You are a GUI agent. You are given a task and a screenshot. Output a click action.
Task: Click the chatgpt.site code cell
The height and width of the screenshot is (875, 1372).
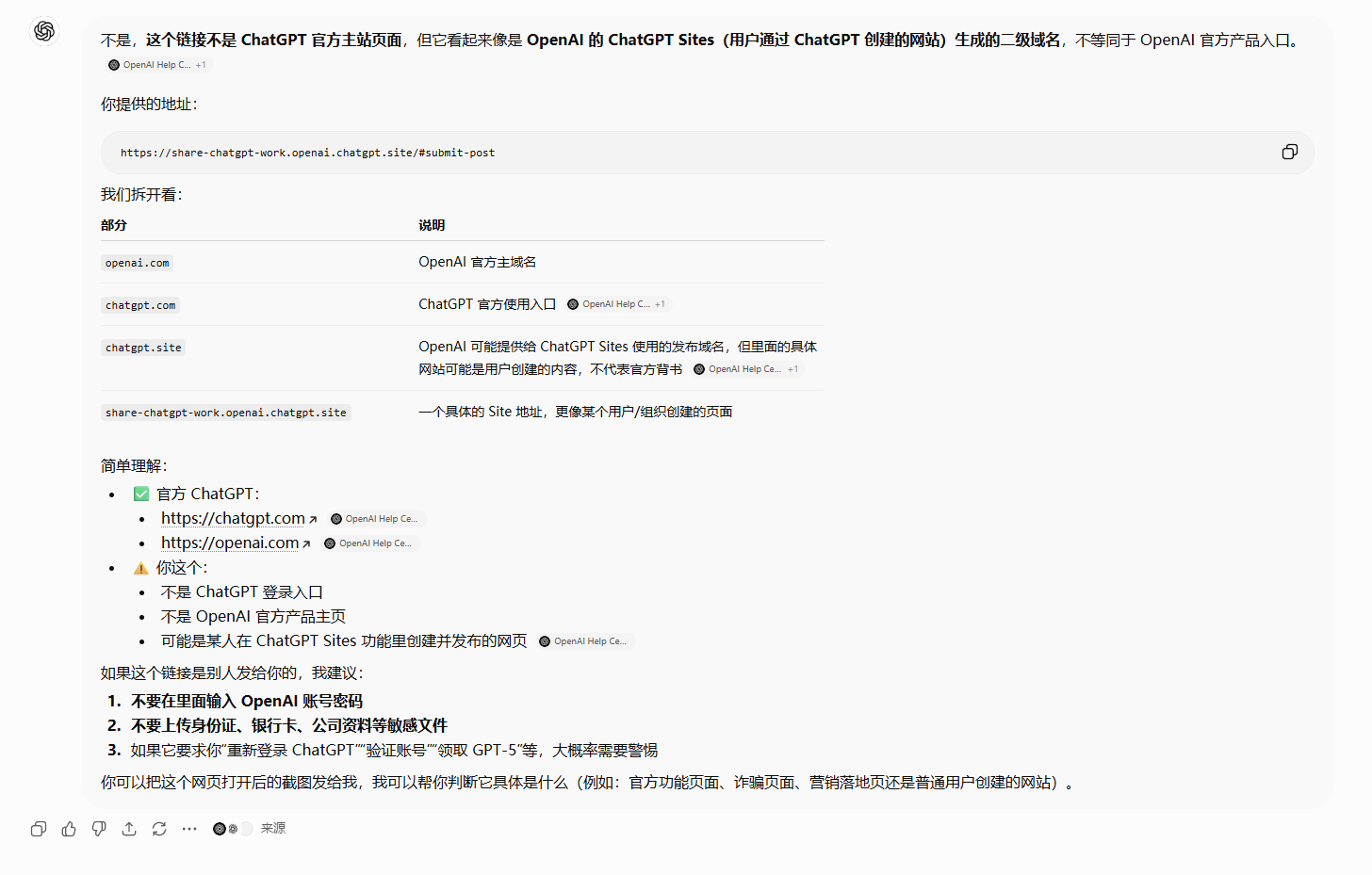[143, 348]
